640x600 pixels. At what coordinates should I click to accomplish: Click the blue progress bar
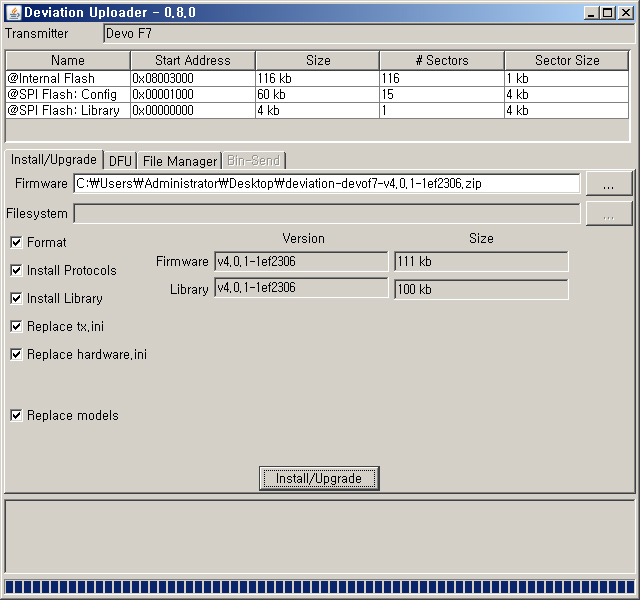pyautogui.click(x=320, y=587)
